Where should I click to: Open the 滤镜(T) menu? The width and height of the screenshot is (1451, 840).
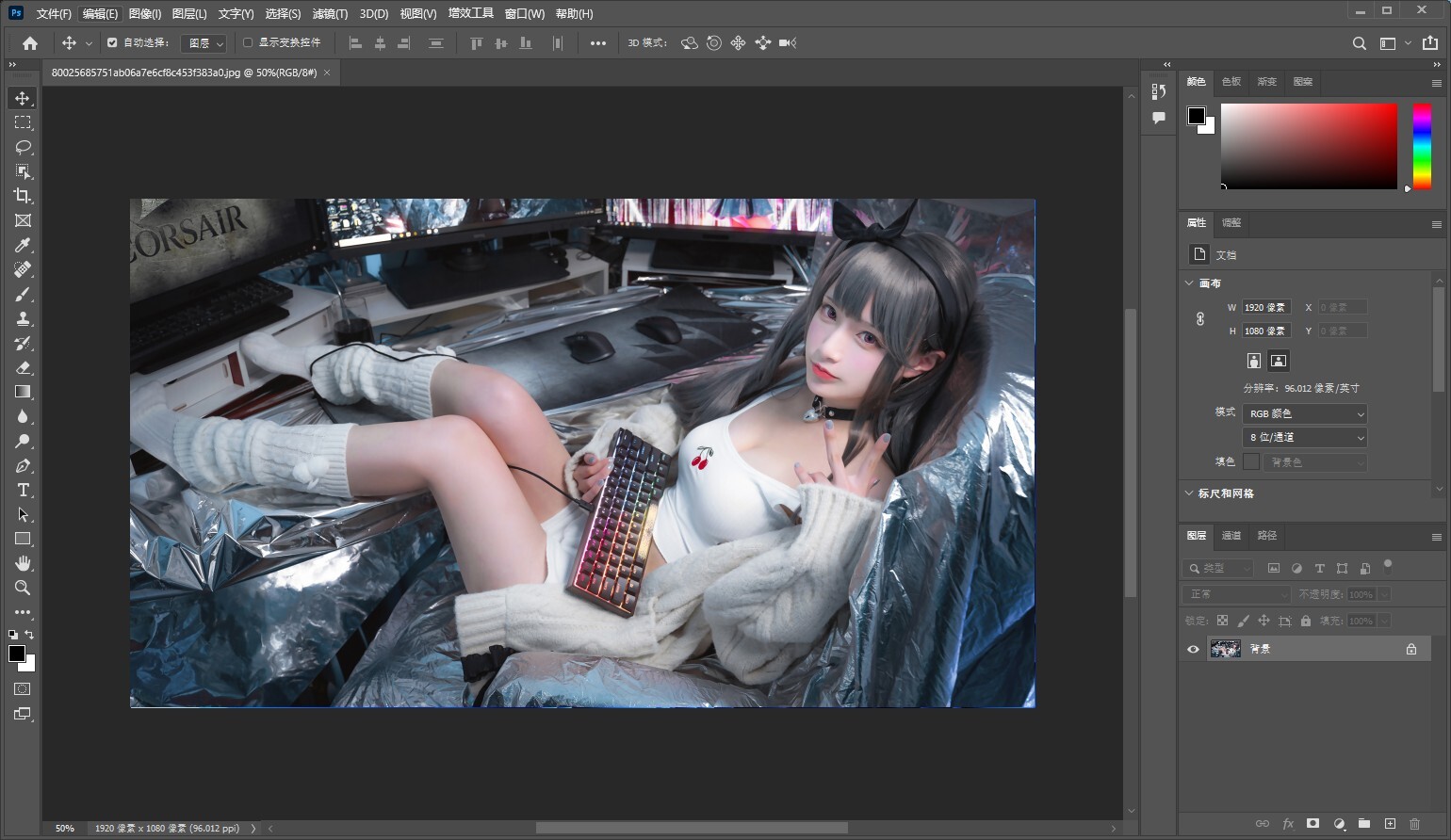(x=330, y=14)
